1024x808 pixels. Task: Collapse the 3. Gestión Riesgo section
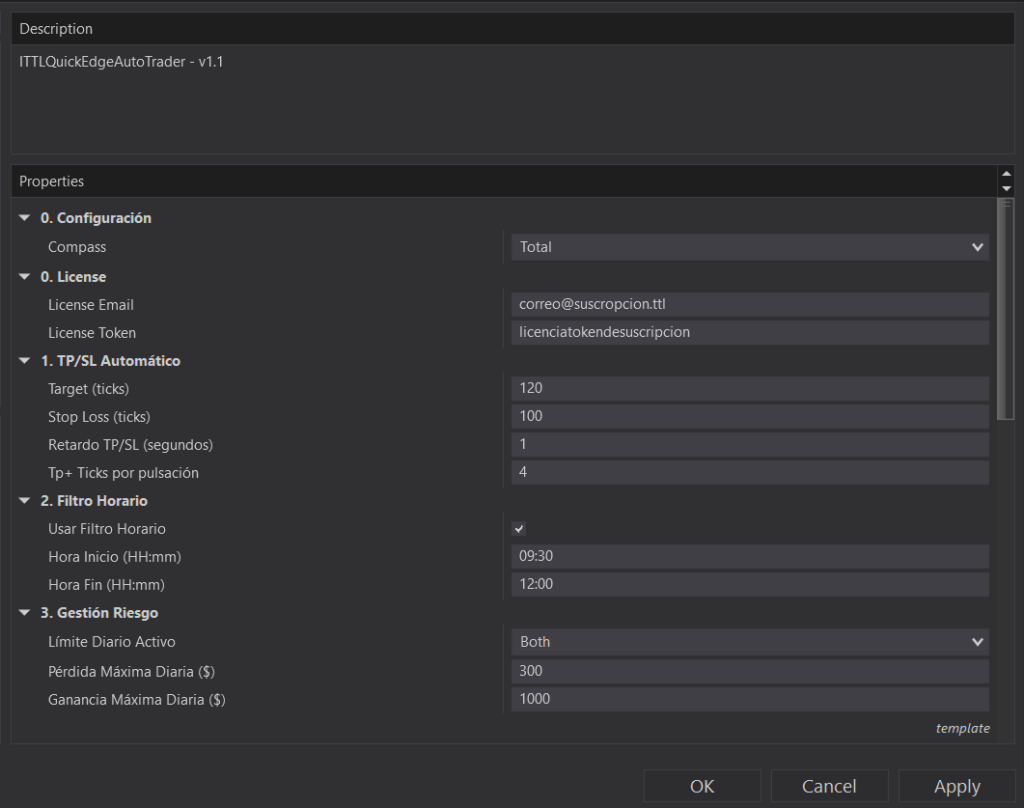click(24, 613)
